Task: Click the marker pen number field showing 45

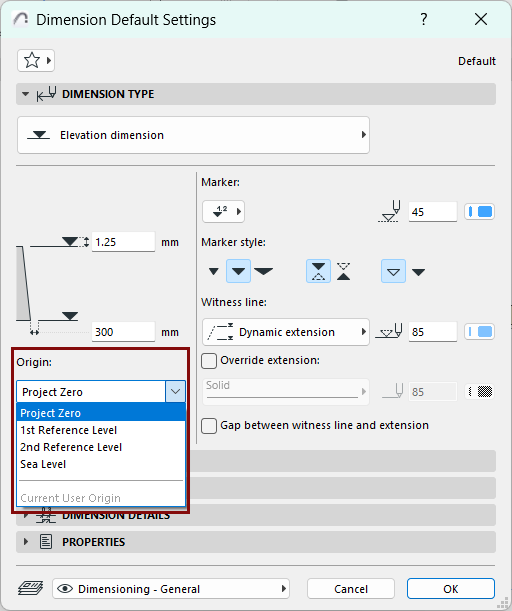Action: (x=433, y=212)
